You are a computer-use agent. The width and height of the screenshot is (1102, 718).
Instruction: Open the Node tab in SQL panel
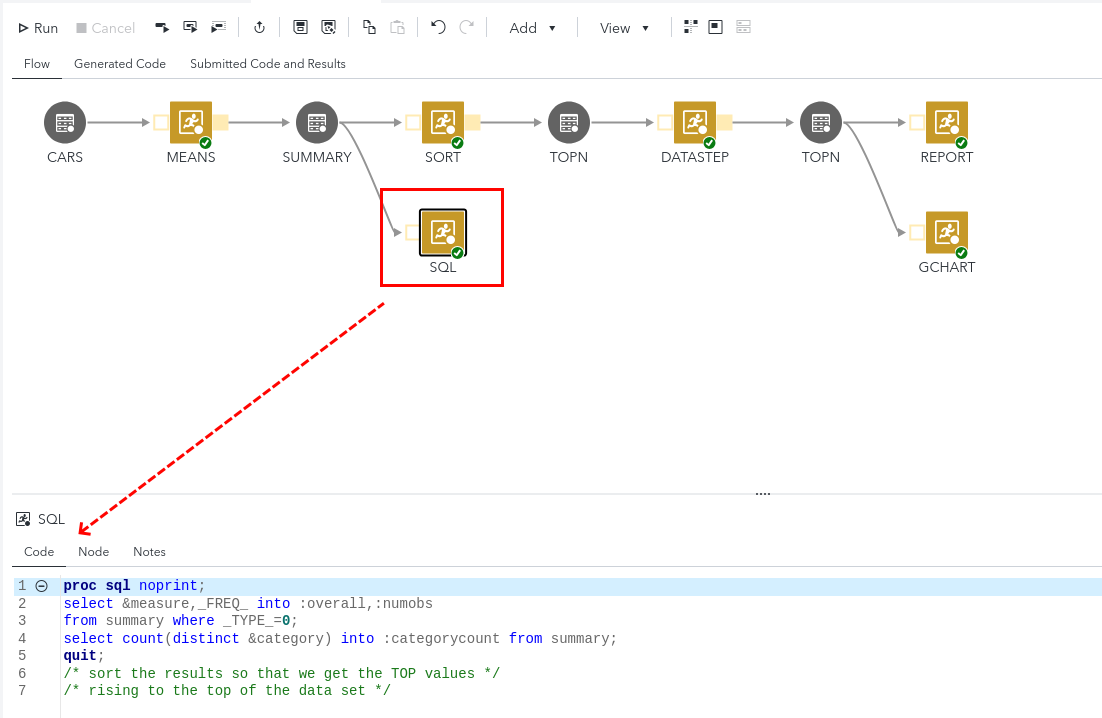pos(93,552)
